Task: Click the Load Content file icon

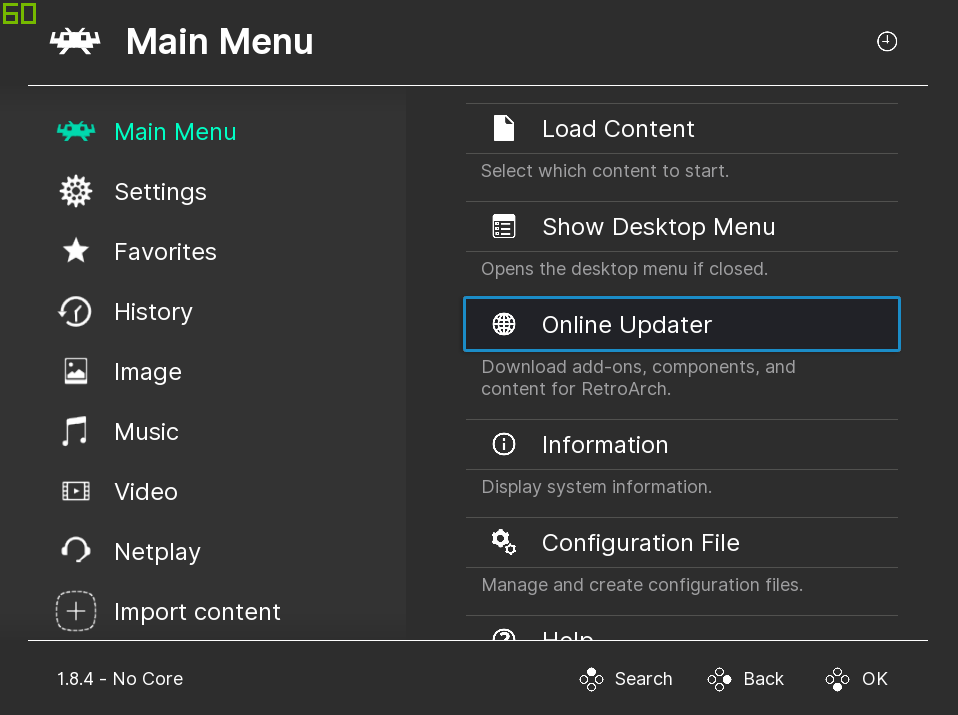Action: tap(504, 128)
